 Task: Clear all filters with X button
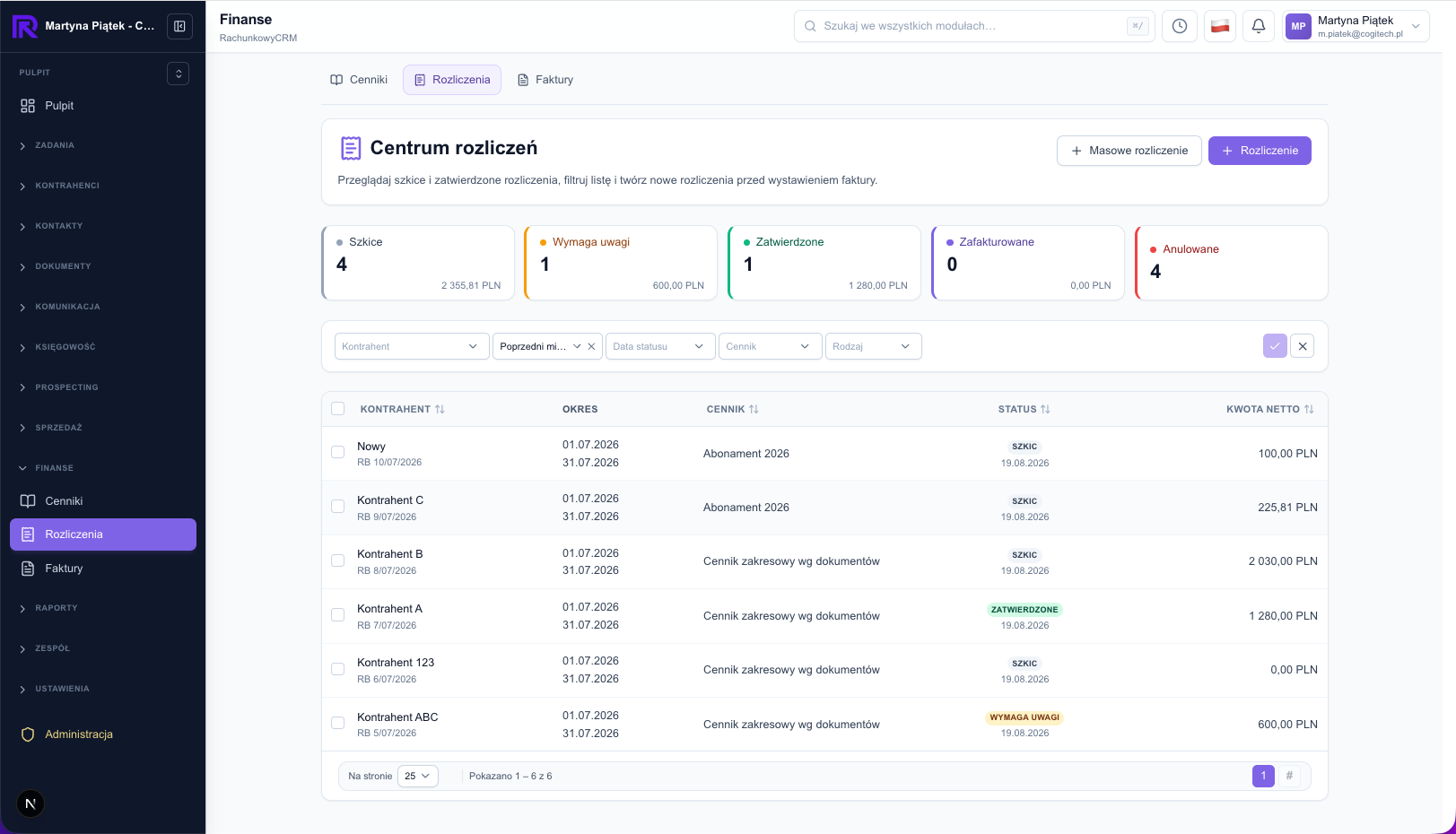point(1303,346)
